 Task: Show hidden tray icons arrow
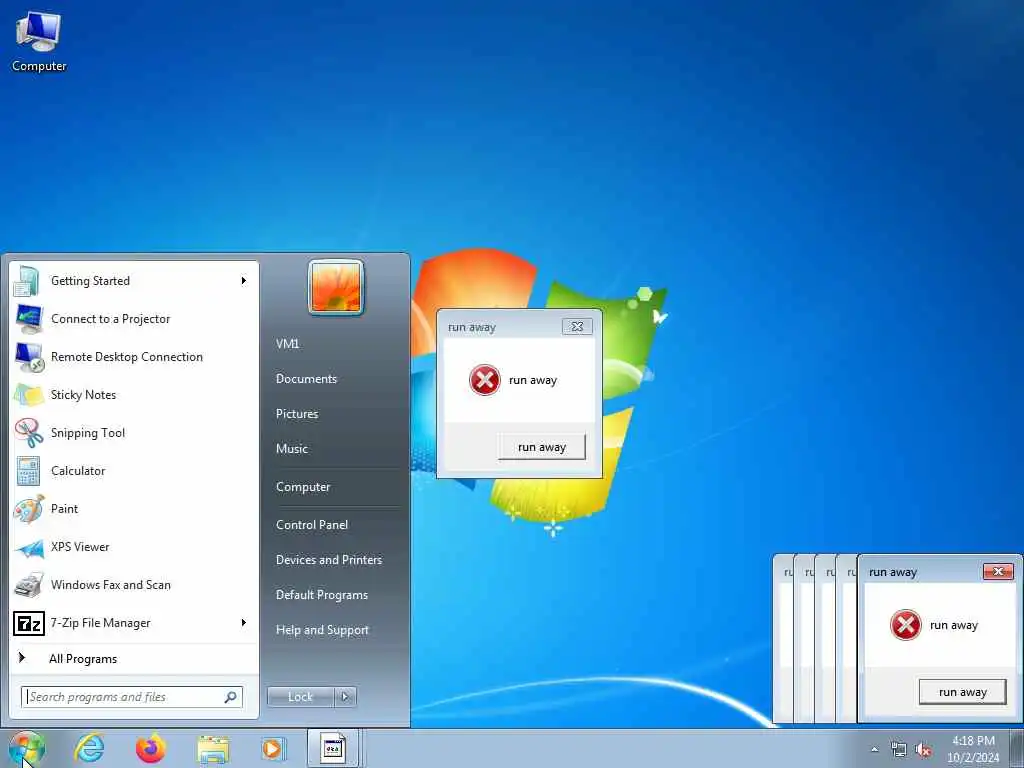coord(874,750)
